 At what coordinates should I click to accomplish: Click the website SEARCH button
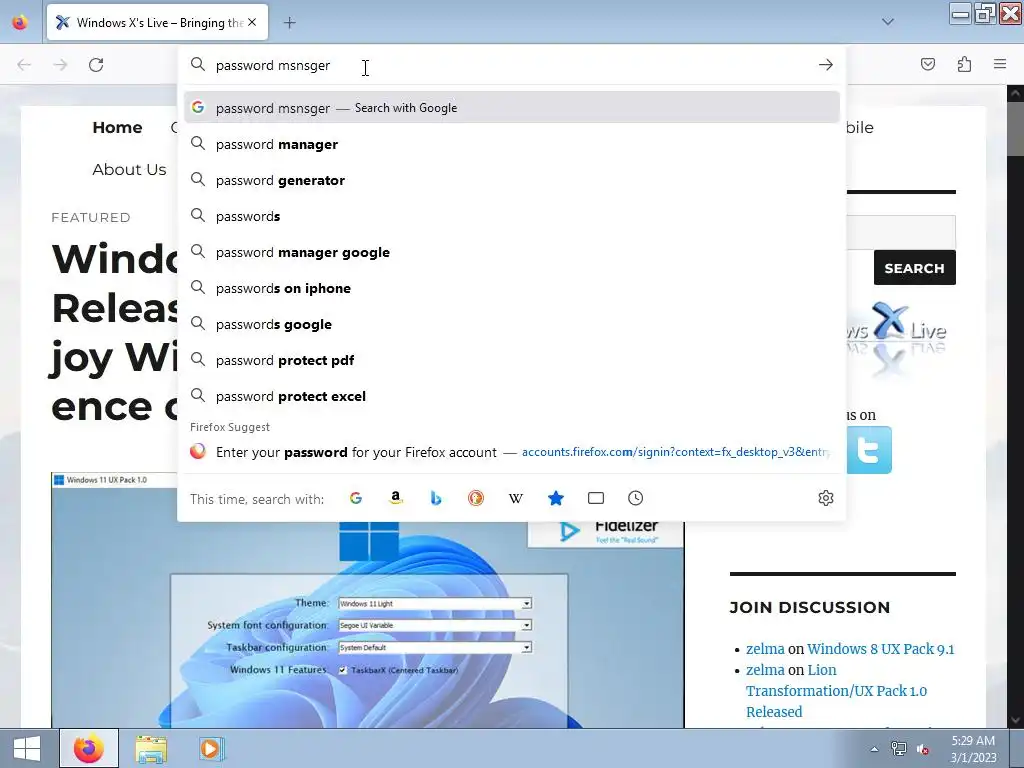pyautogui.click(x=914, y=268)
